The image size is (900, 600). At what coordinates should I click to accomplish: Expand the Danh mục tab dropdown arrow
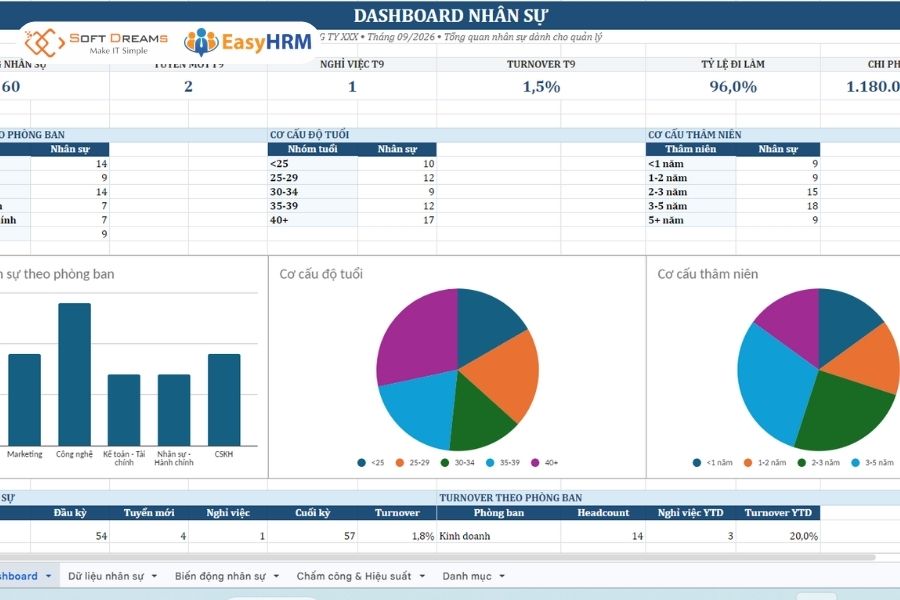point(502,576)
